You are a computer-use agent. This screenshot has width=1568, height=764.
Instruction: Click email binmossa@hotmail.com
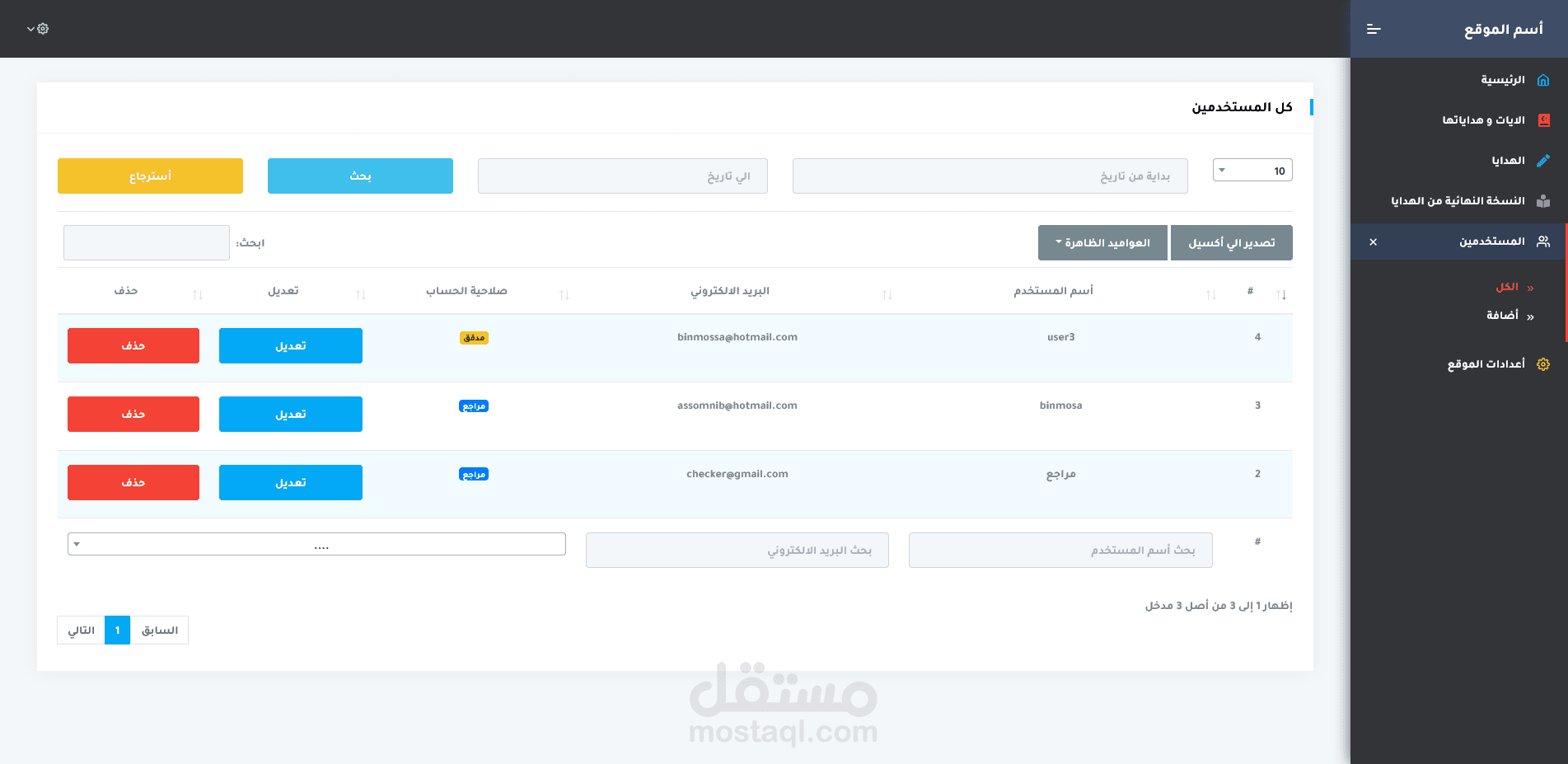(737, 337)
